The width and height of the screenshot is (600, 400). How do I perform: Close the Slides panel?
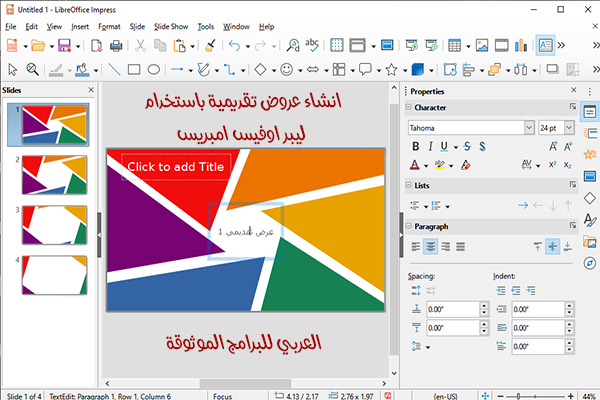[x=91, y=90]
